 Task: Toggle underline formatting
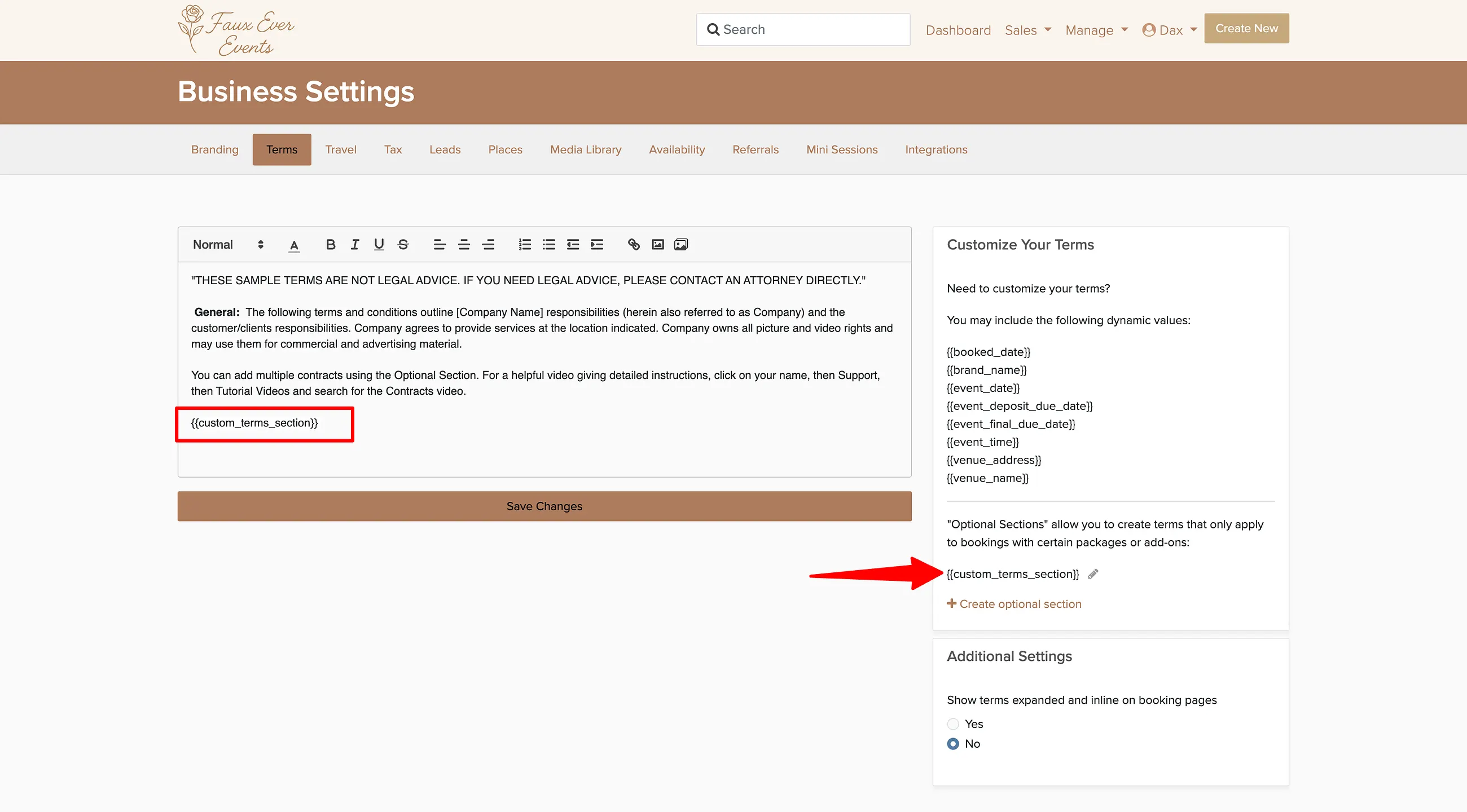point(379,245)
